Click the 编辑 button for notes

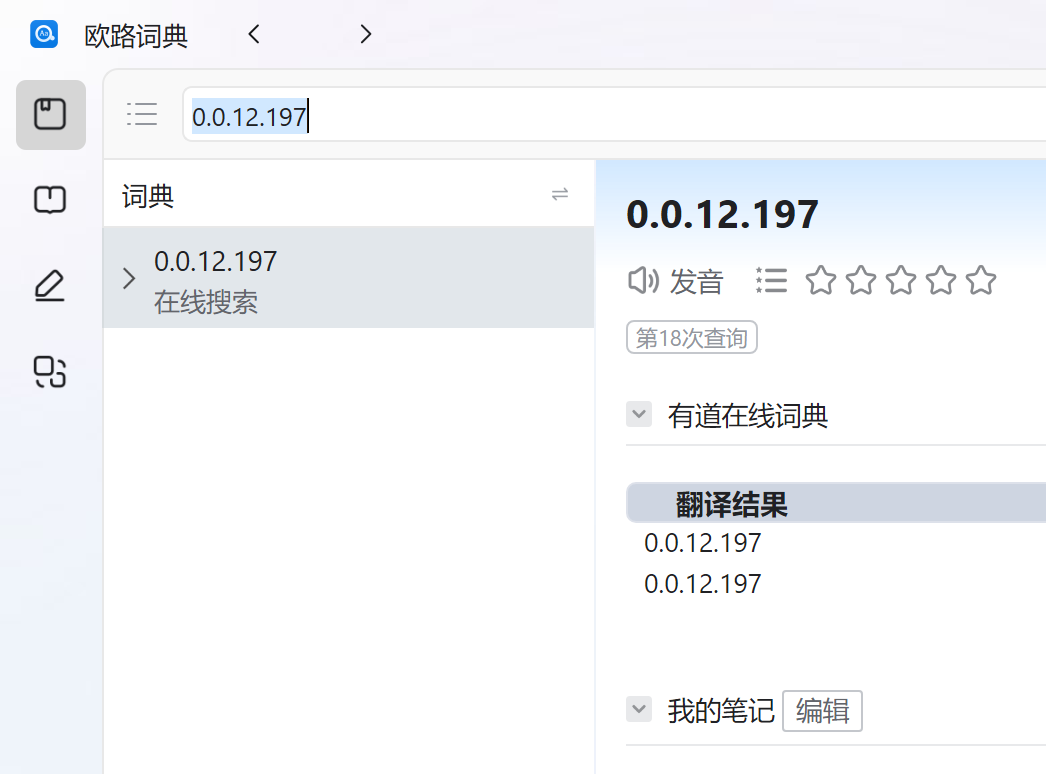pos(822,711)
